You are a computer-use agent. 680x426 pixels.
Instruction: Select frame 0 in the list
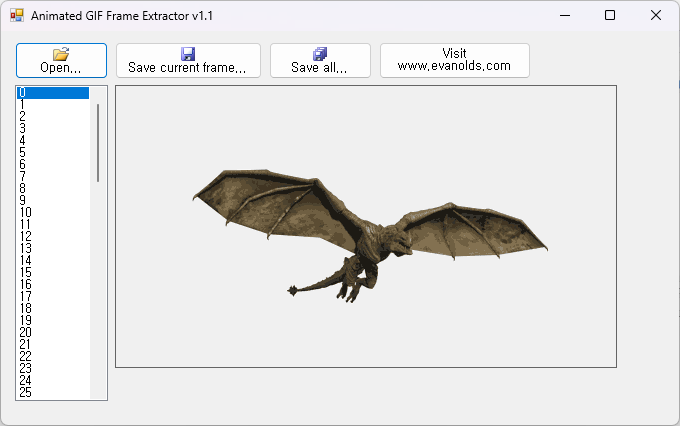53,93
